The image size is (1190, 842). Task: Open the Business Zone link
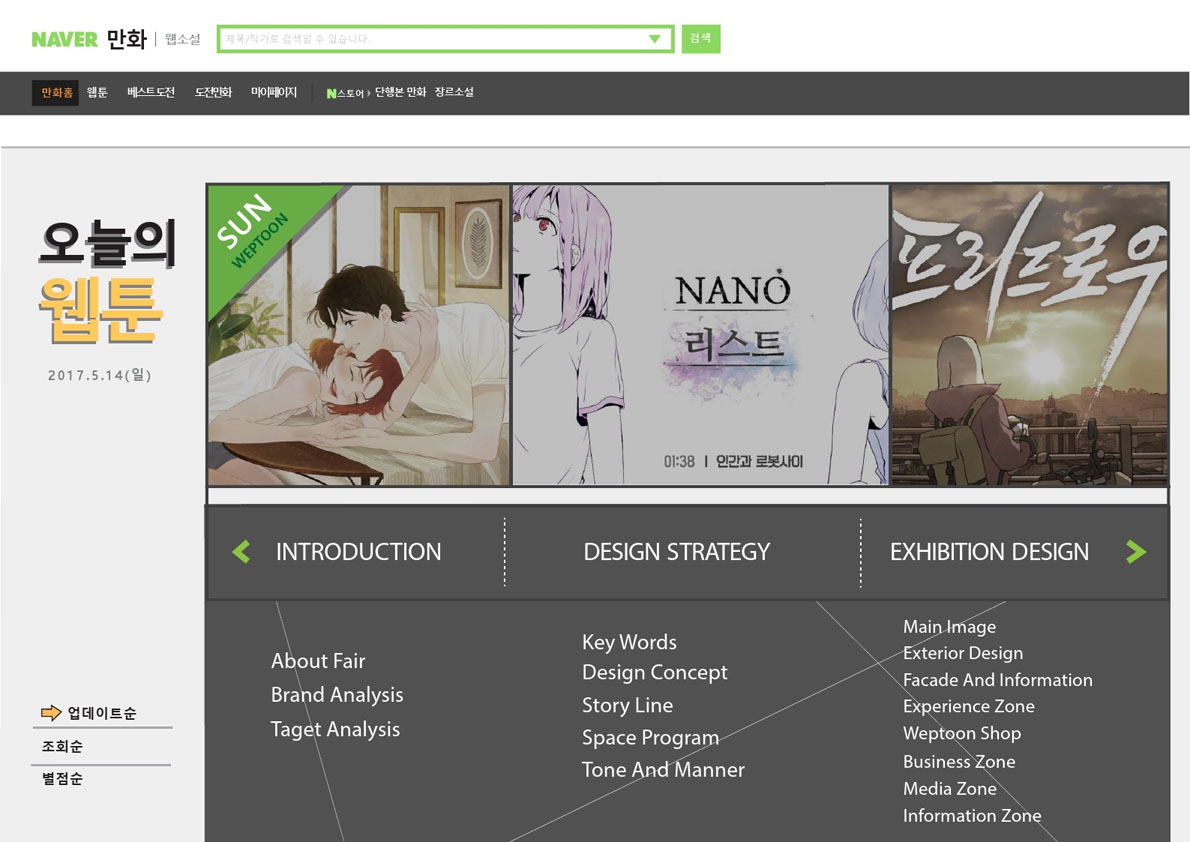pyautogui.click(x=959, y=762)
